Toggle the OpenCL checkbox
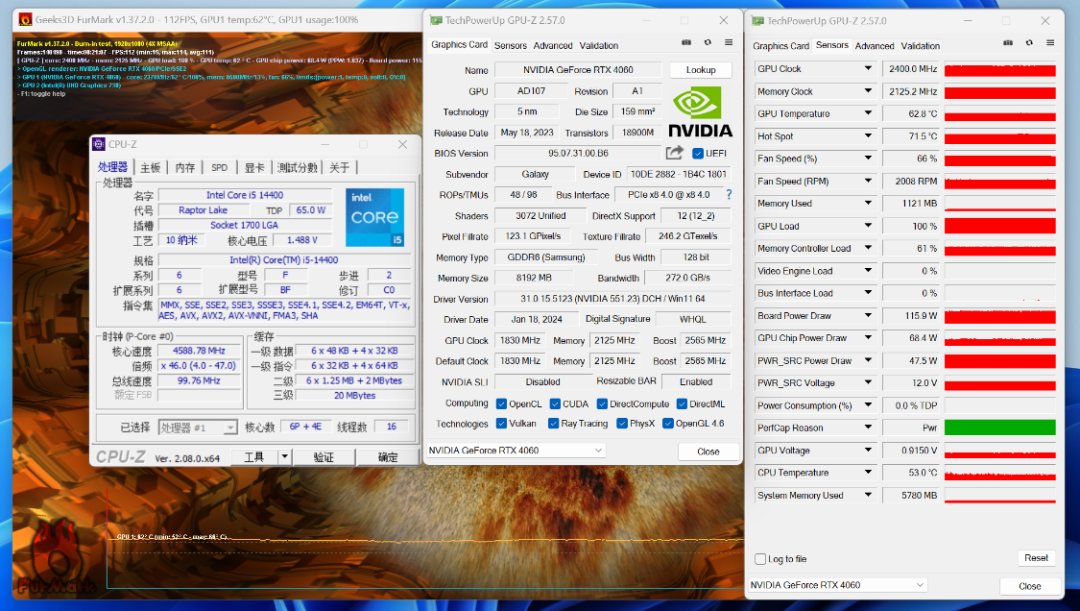This screenshot has height=611, width=1080. click(501, 404)
